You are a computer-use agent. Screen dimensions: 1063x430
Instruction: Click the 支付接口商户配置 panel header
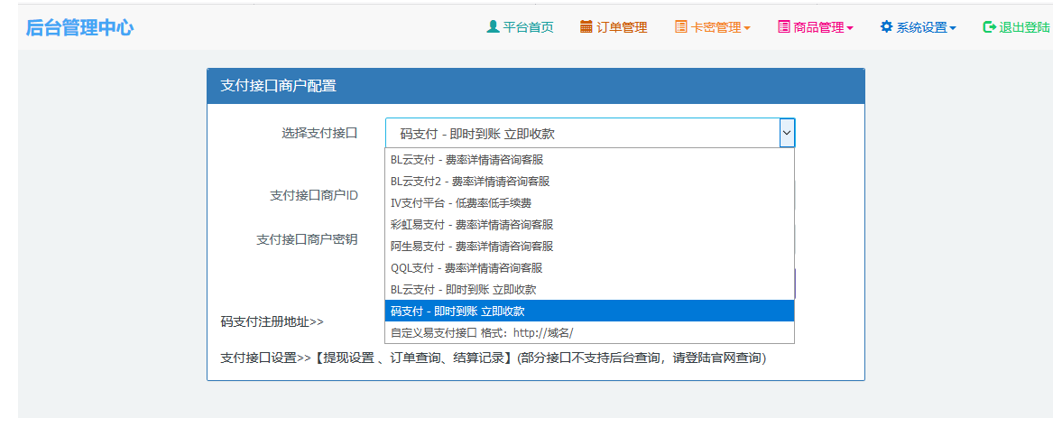tap(536, 86)
